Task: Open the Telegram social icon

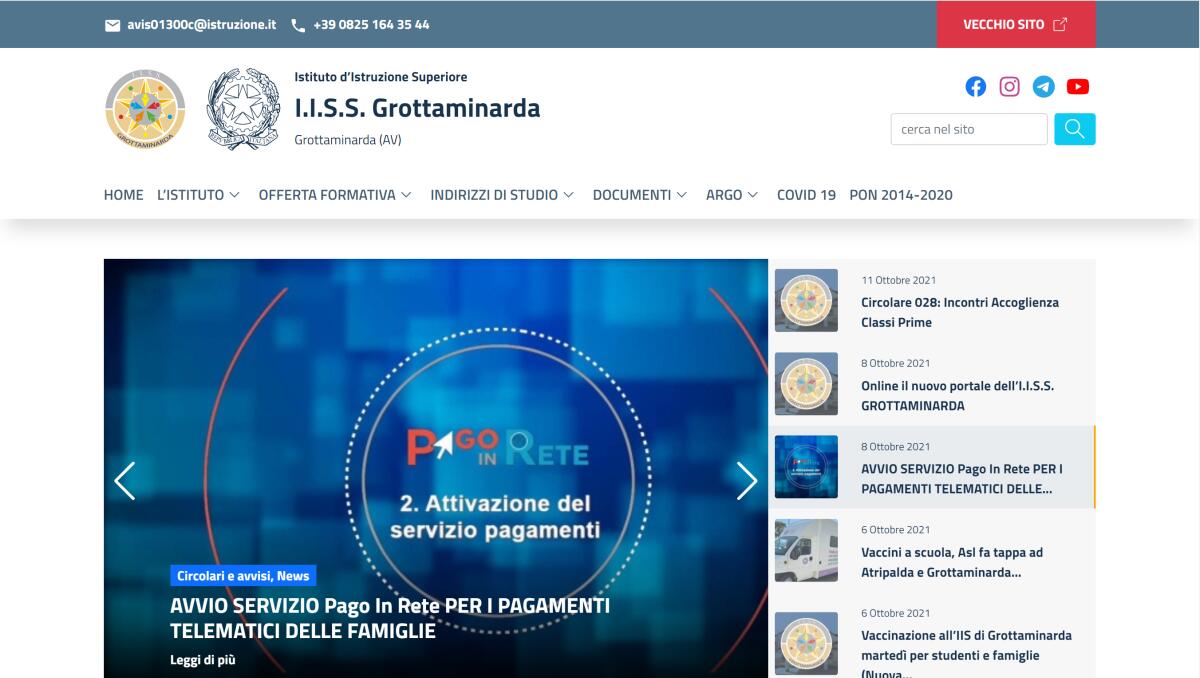Action: 1044,87
